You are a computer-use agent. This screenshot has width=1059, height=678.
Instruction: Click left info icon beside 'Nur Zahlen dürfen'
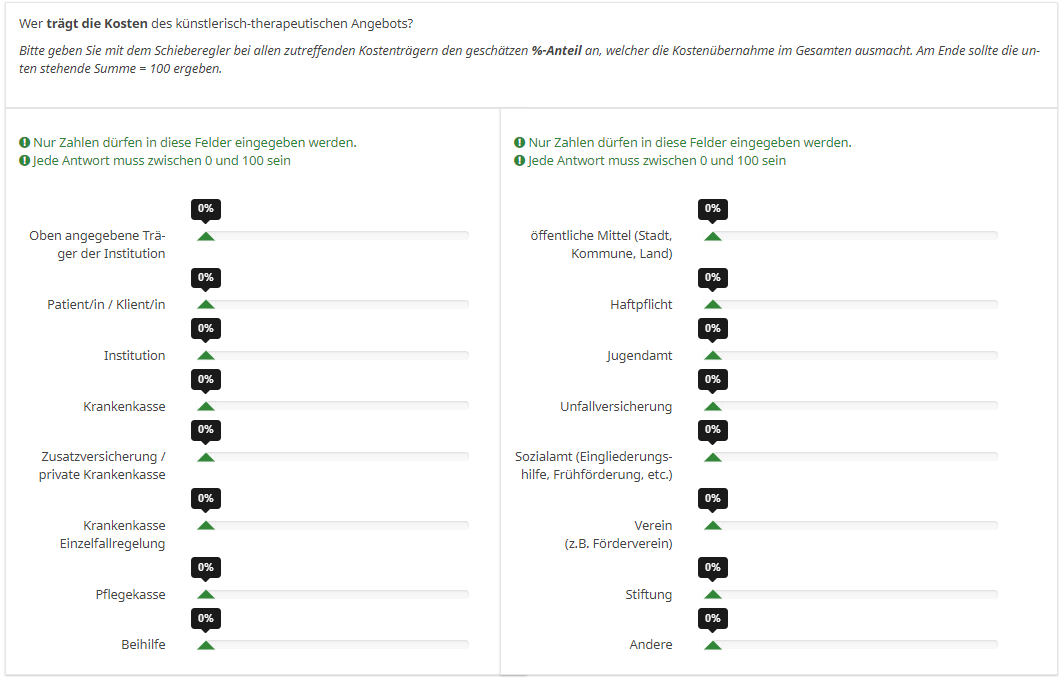[x=25, y=142]
